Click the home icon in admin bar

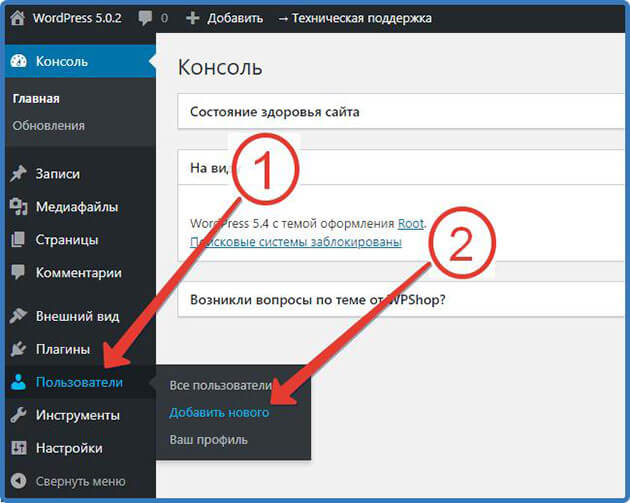[17, 18]
